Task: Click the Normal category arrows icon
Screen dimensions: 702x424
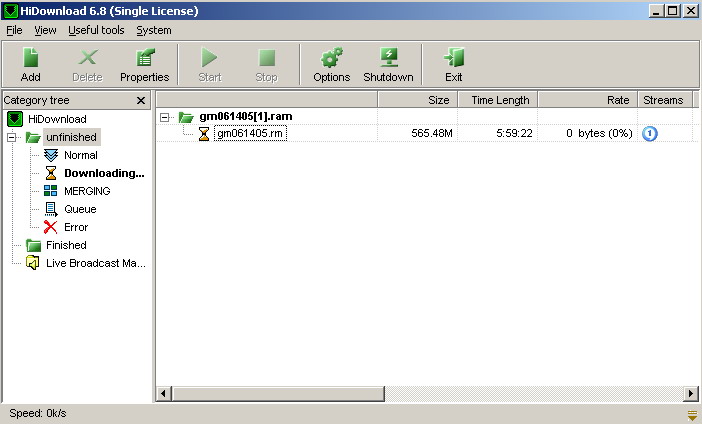Action: [x=51, y=155]
